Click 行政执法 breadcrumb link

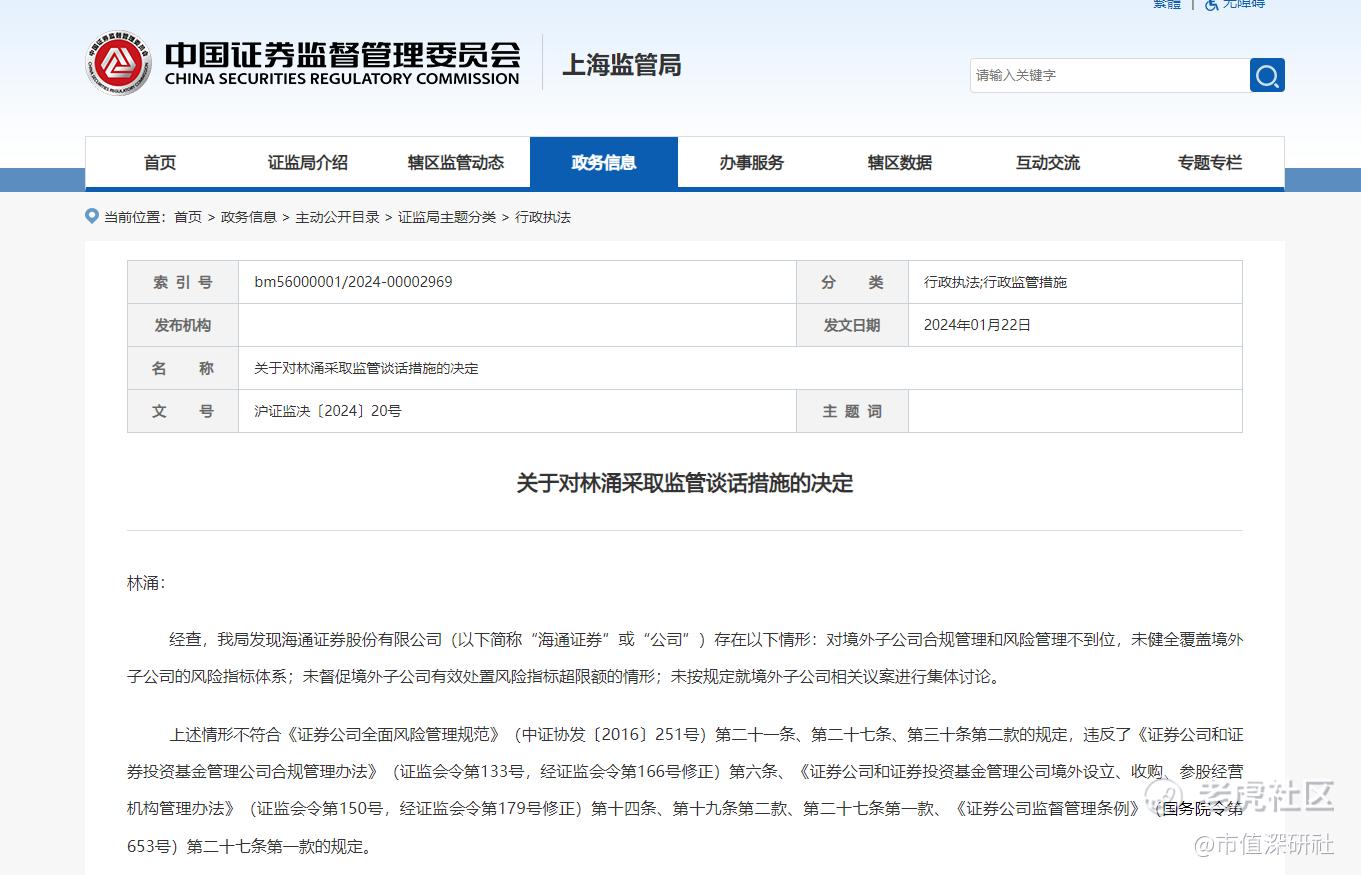[543, 217]
